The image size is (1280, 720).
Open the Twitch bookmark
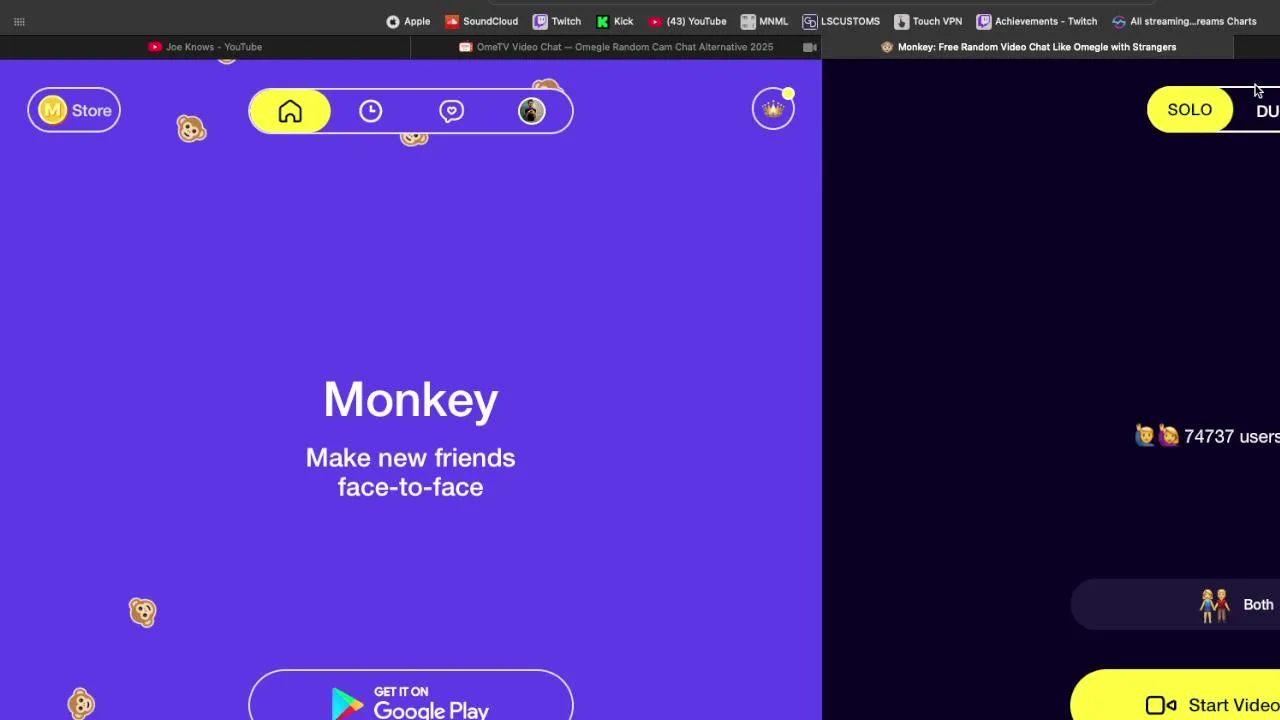pos(557,21)
